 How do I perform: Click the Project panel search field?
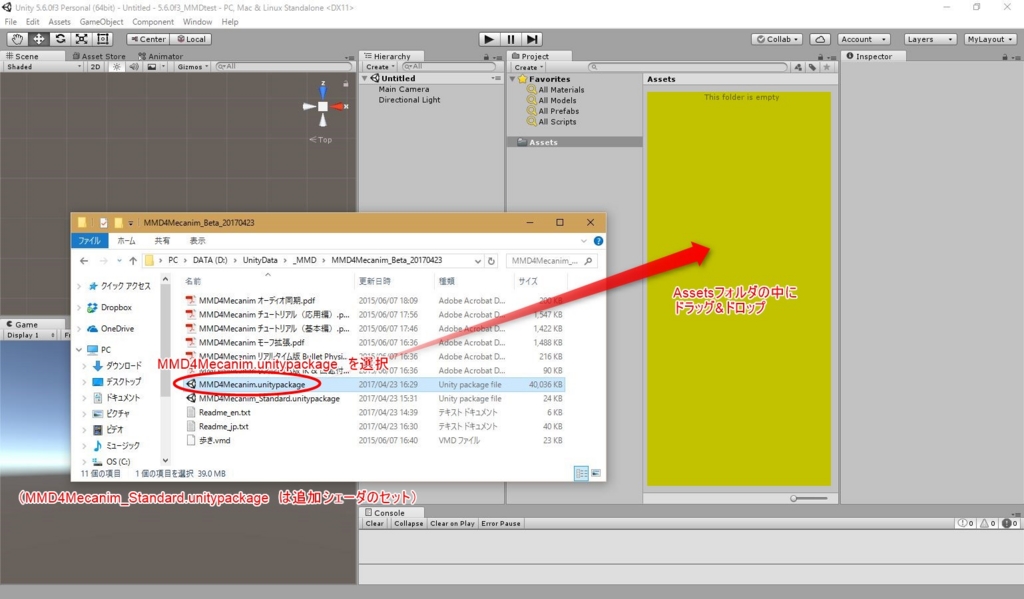(688, 67)
